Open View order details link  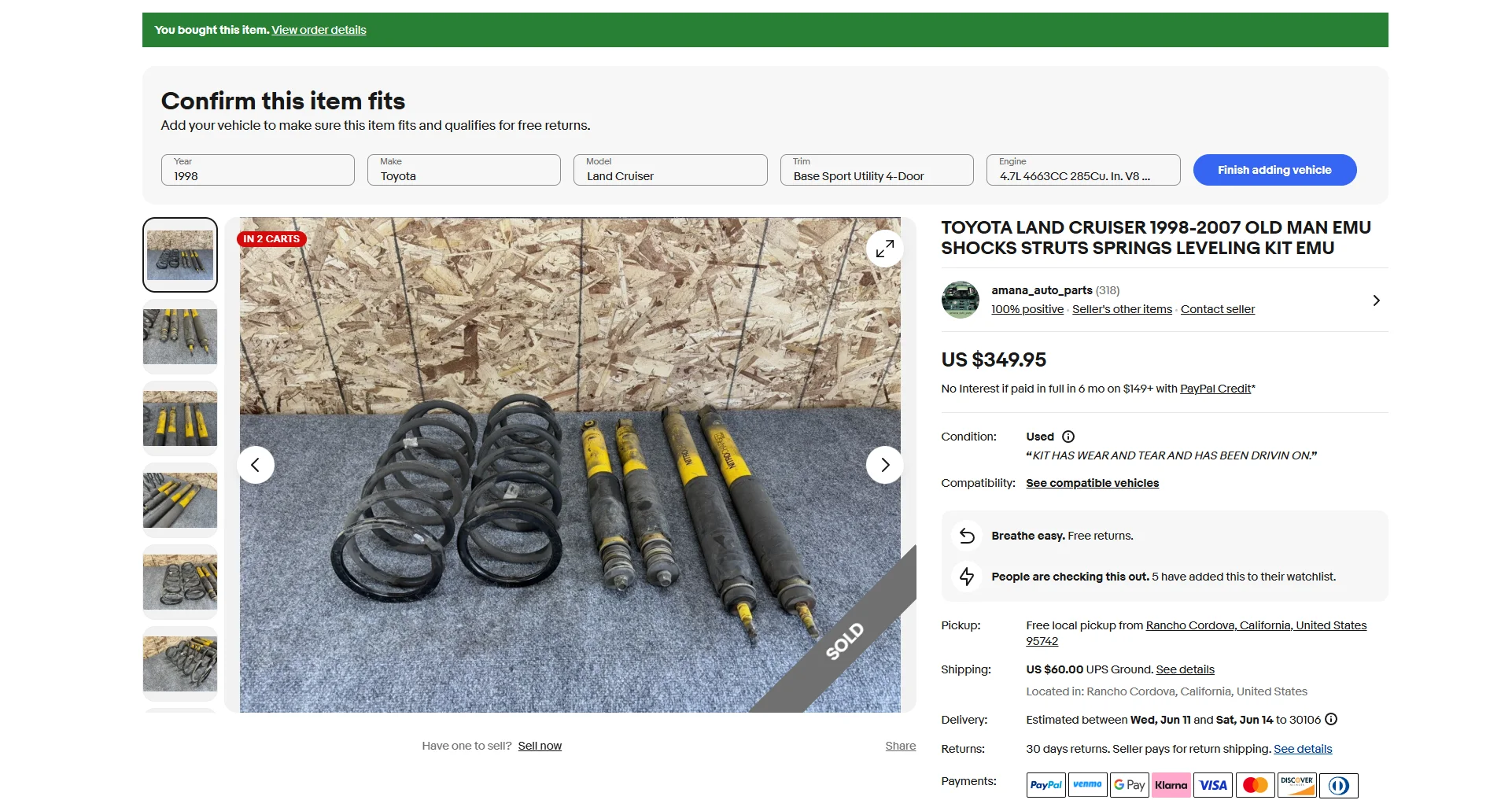click(x=319, y=30)
